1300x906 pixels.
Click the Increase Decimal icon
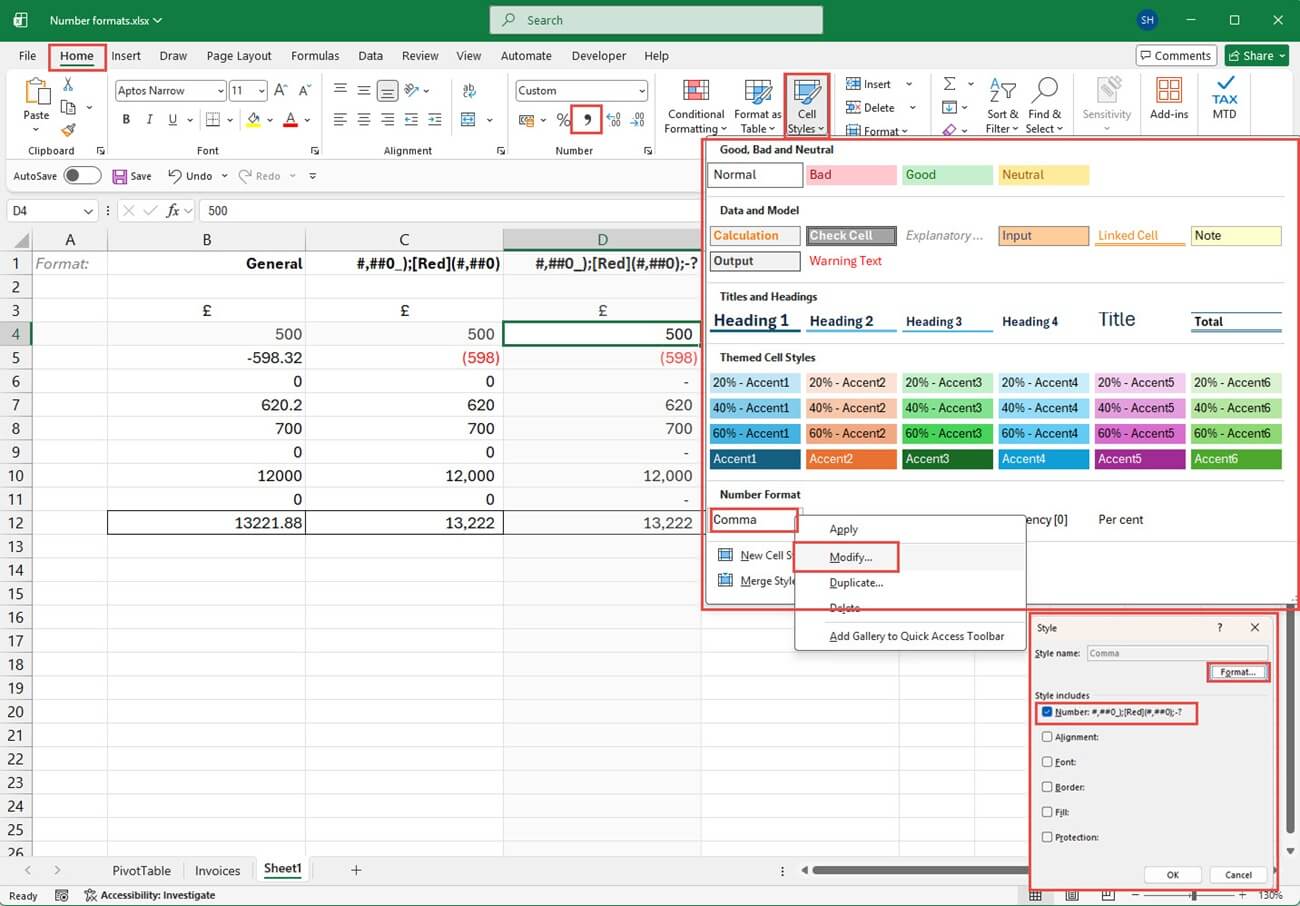pyautogui.click(x=613, y=120)
